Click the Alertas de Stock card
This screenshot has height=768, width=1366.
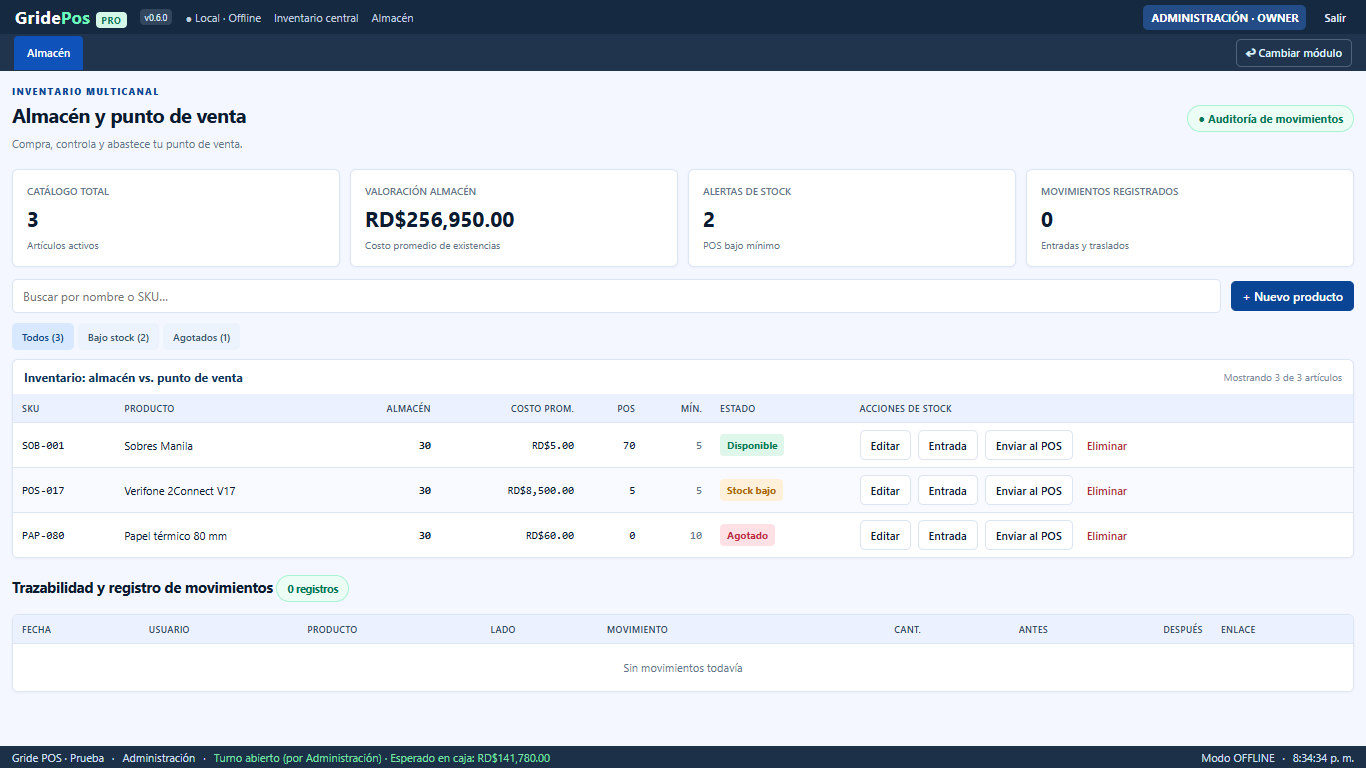(x=852, y=218)
